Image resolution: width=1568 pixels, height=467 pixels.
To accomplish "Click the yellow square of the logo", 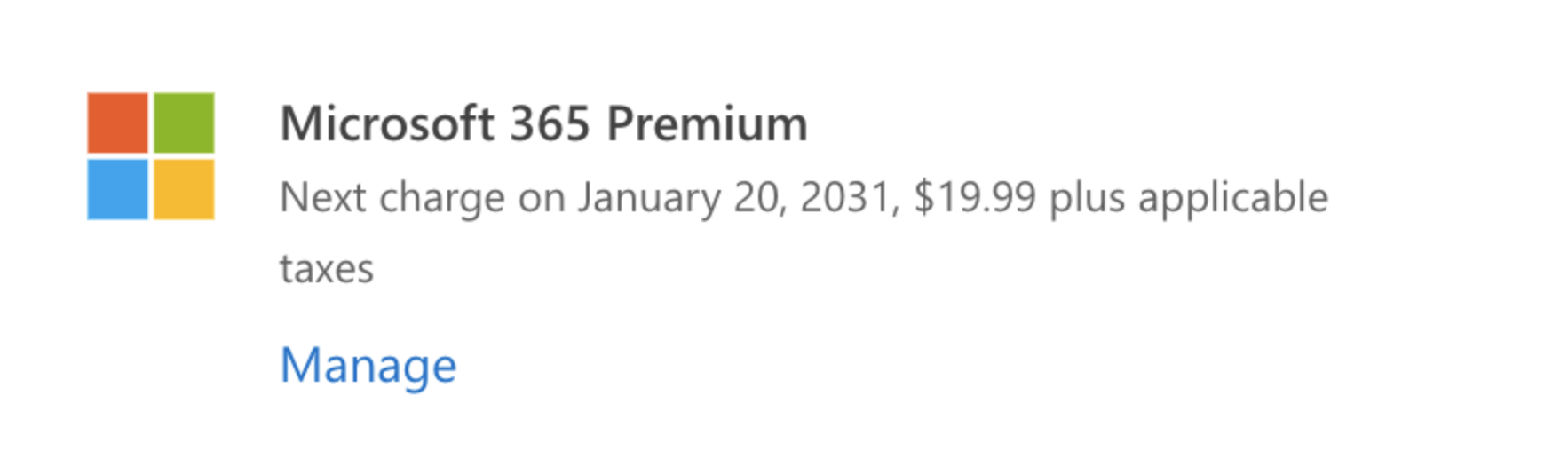I will pos(184,189).
